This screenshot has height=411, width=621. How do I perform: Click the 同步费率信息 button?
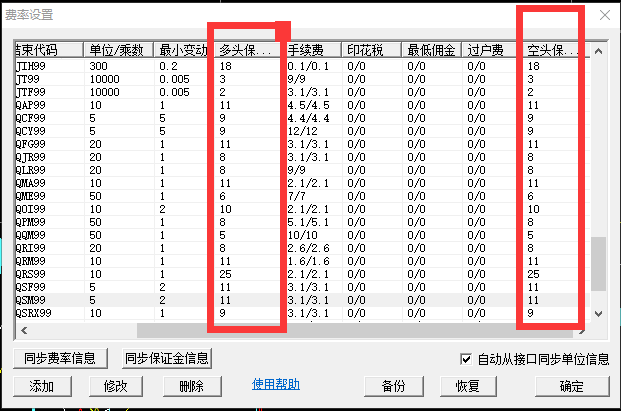point(60,358)
